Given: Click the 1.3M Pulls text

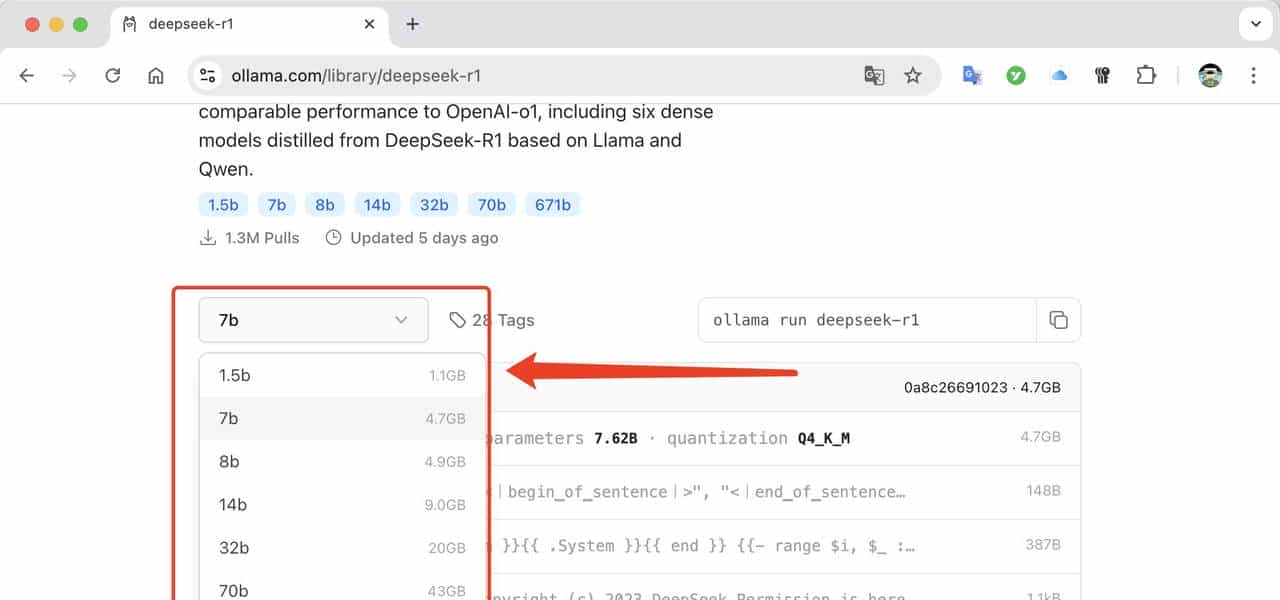Looking at the screenshot, I should (262, 238).
